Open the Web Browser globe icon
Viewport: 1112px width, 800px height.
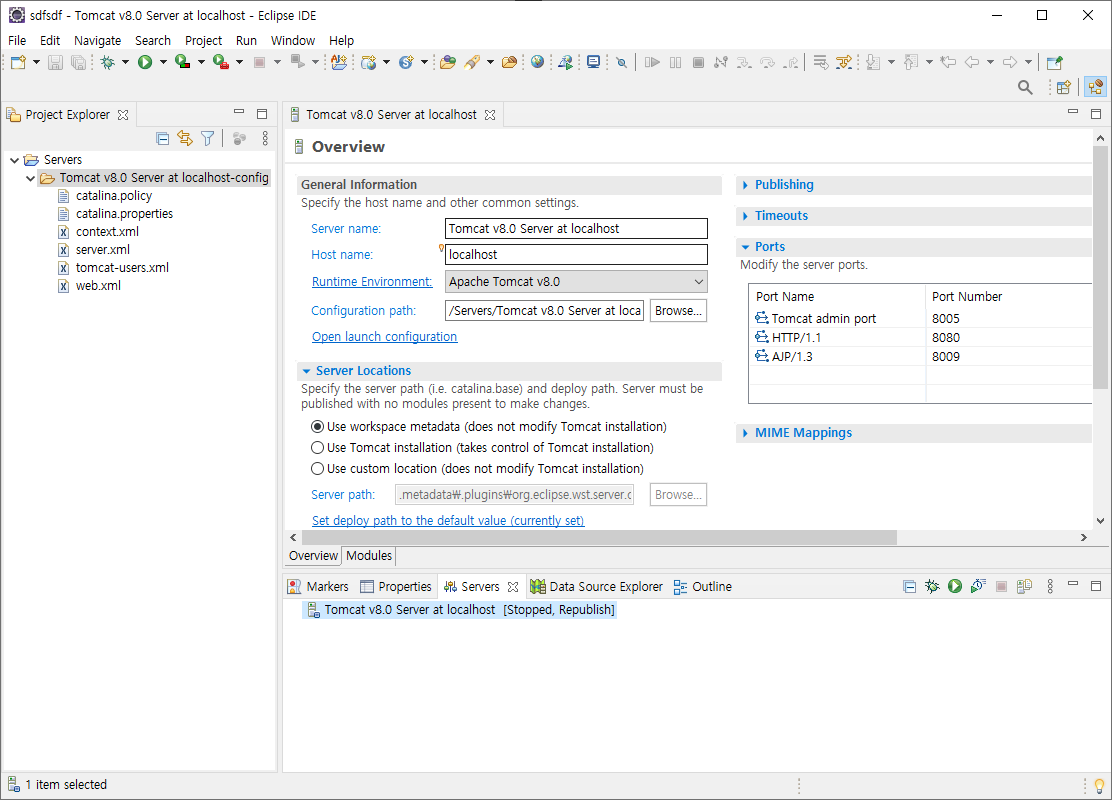[x=538, y=62]
